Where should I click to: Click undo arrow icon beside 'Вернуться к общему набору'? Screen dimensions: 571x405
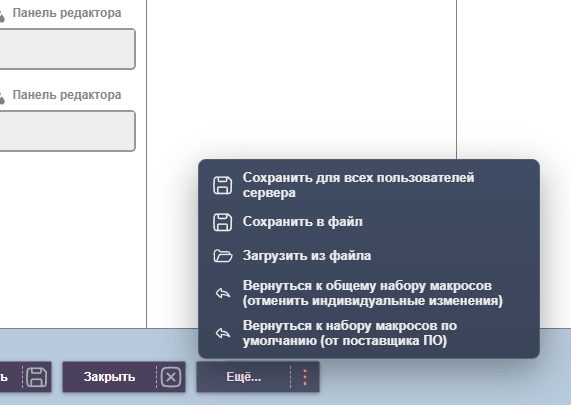click(x=223, y=293)
